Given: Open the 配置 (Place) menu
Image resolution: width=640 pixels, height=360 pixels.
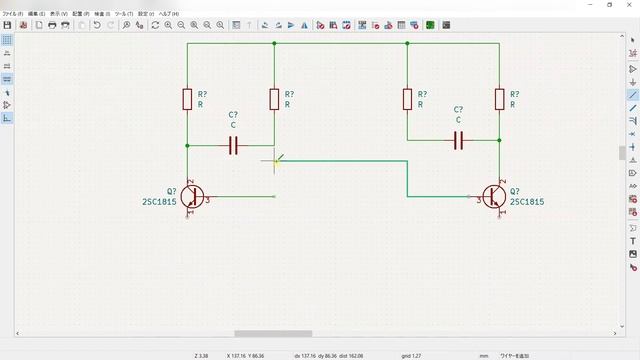Looking at the screenshot, I should [x=81, y=14].
